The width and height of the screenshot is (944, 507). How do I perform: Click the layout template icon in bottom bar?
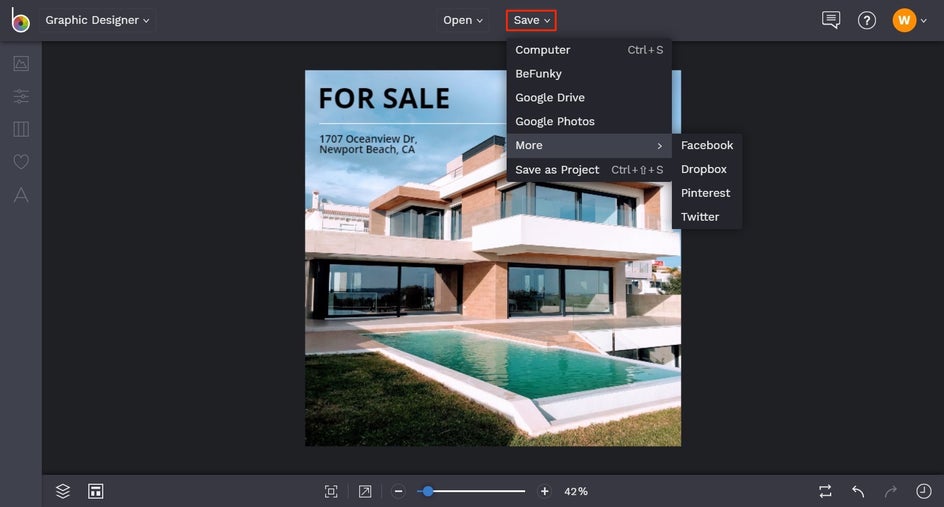coord(96,491)
